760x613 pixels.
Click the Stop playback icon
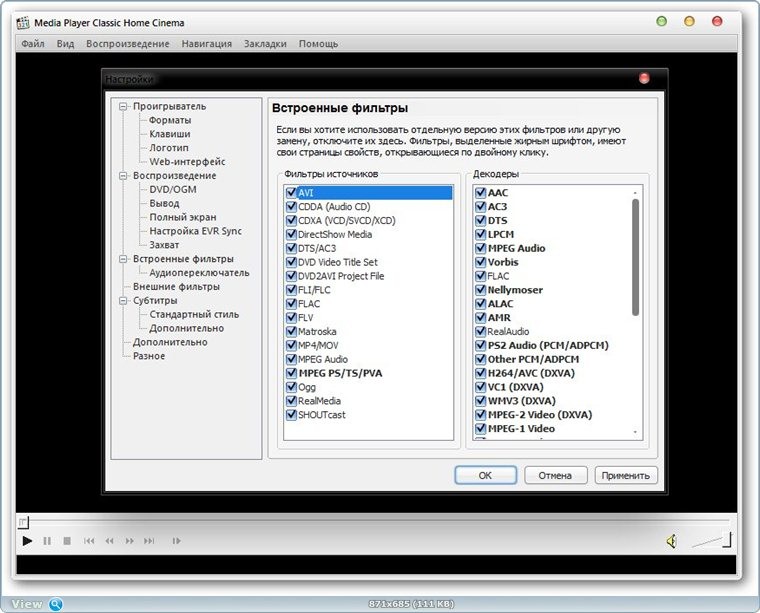(67, 541)
